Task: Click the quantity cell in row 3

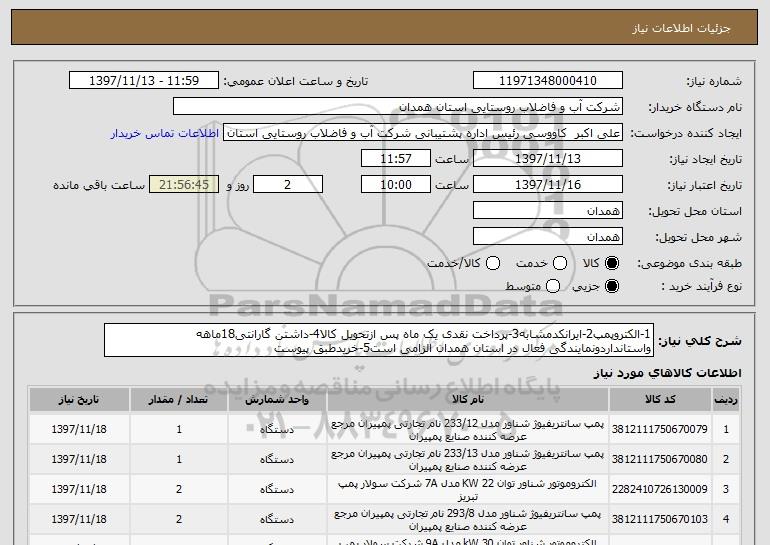Action: pyautogui.click(x=179, y=489)
